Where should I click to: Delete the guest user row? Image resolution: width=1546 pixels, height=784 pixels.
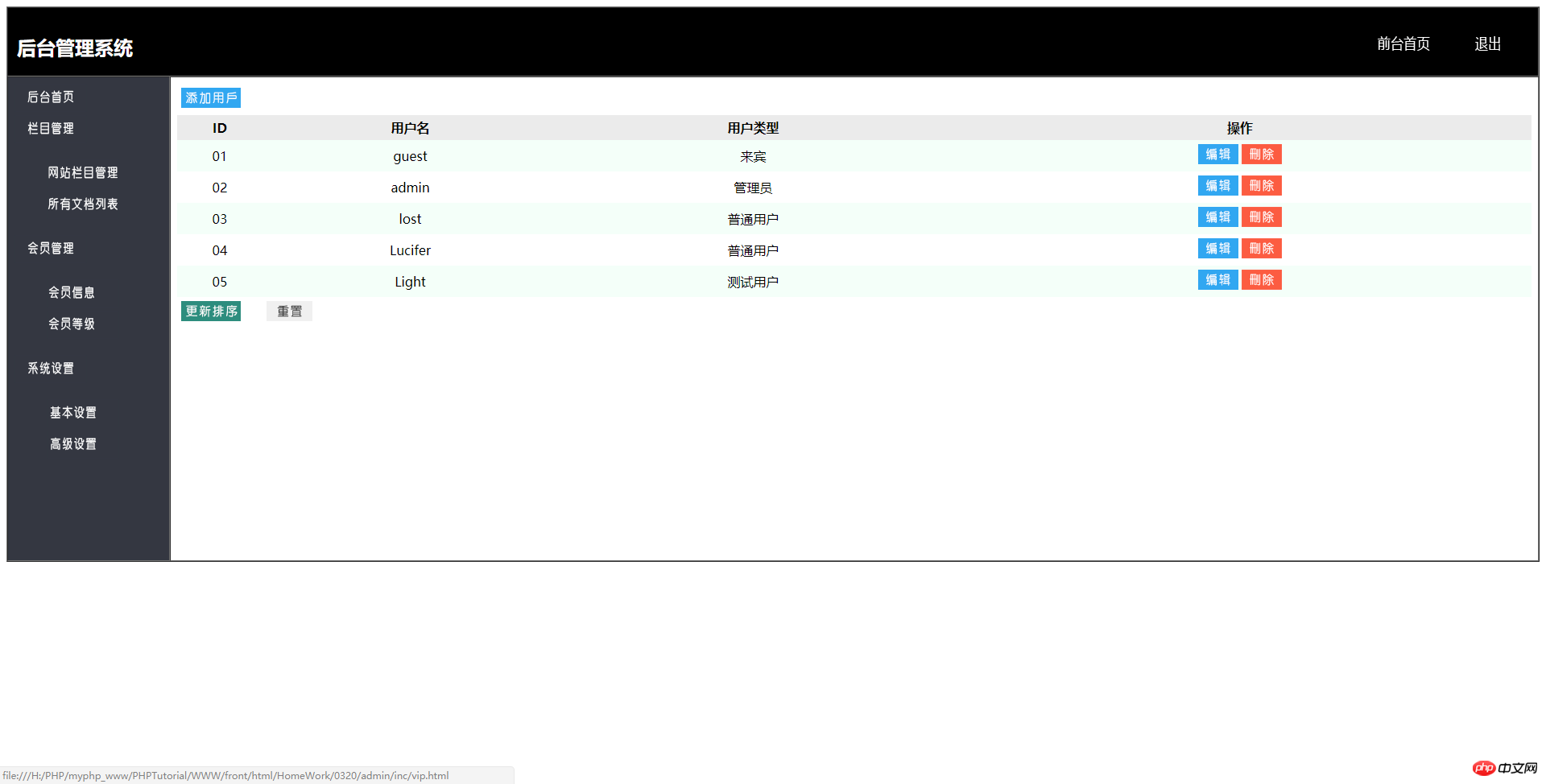coord(1261,155)
